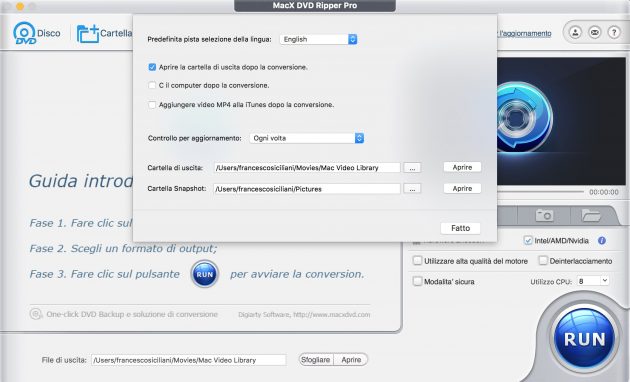This screenshot has width=630, height=382.
Task: Enable shut down computer after conversion checkbox
Action: [152, 85]
